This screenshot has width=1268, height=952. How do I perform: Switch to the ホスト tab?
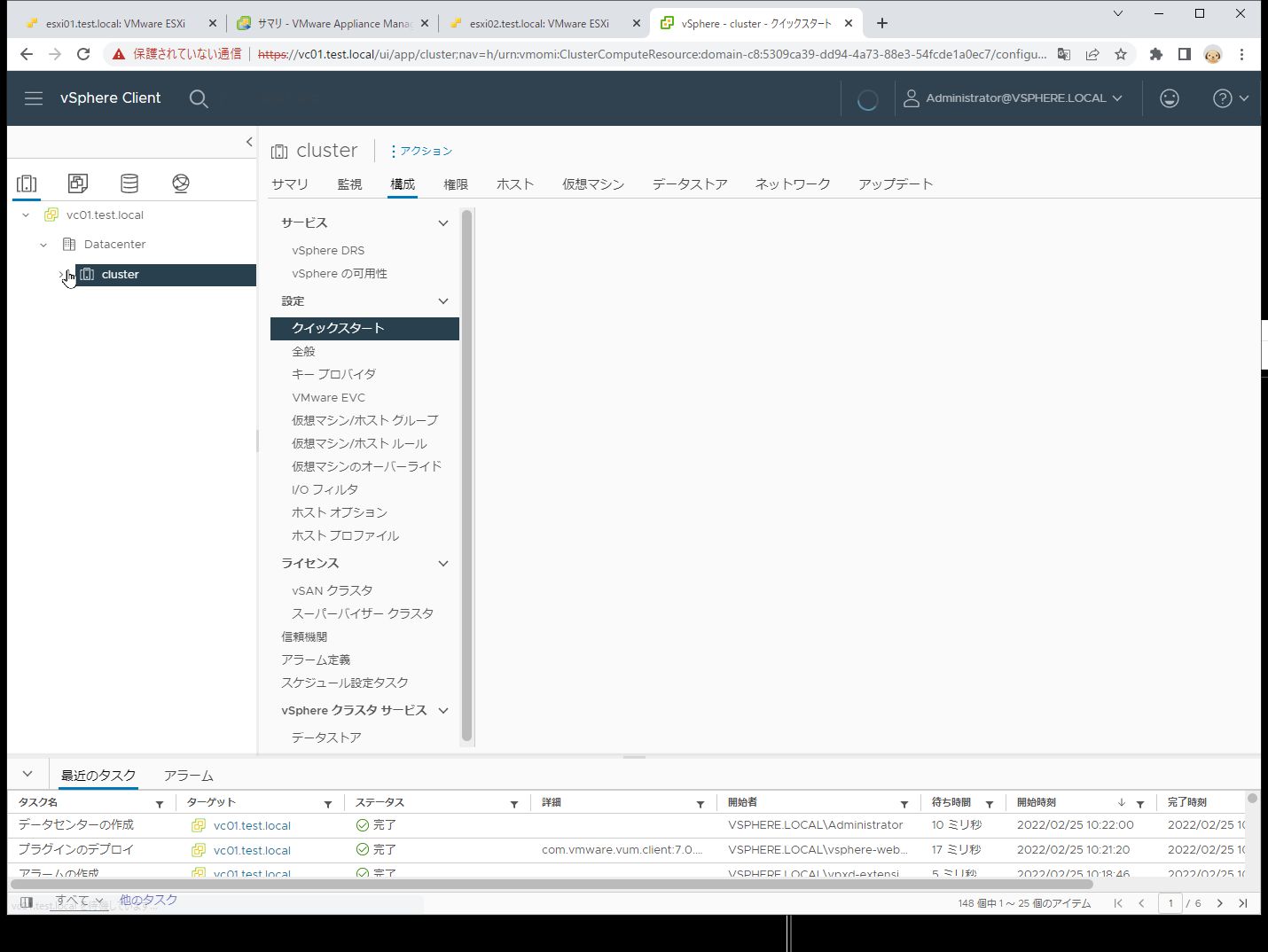tap(515, 184)
